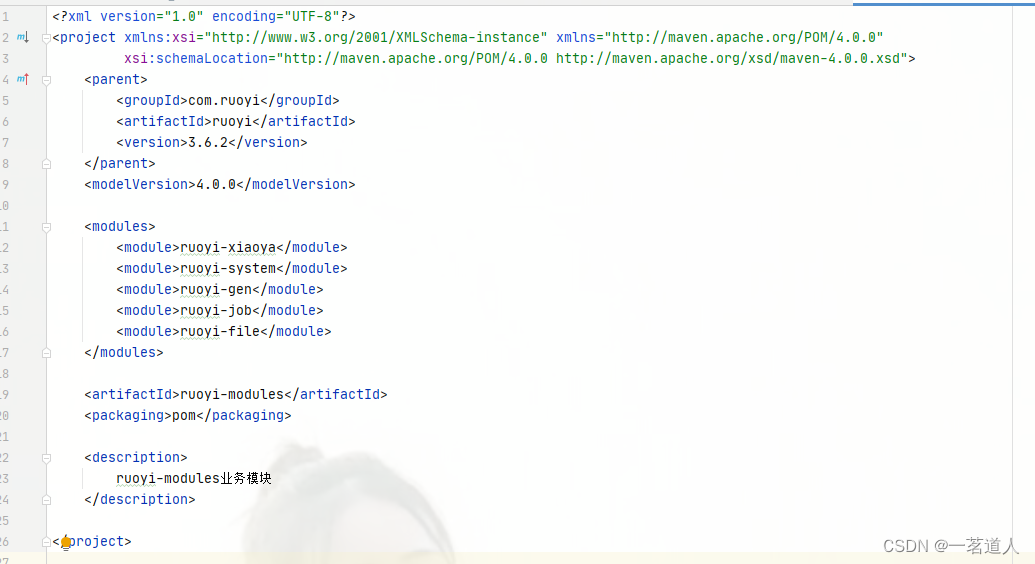Collapse the opening parent tag fold marker
The width and height of the screenshot is (1035, 564).
tap(46, 81)
